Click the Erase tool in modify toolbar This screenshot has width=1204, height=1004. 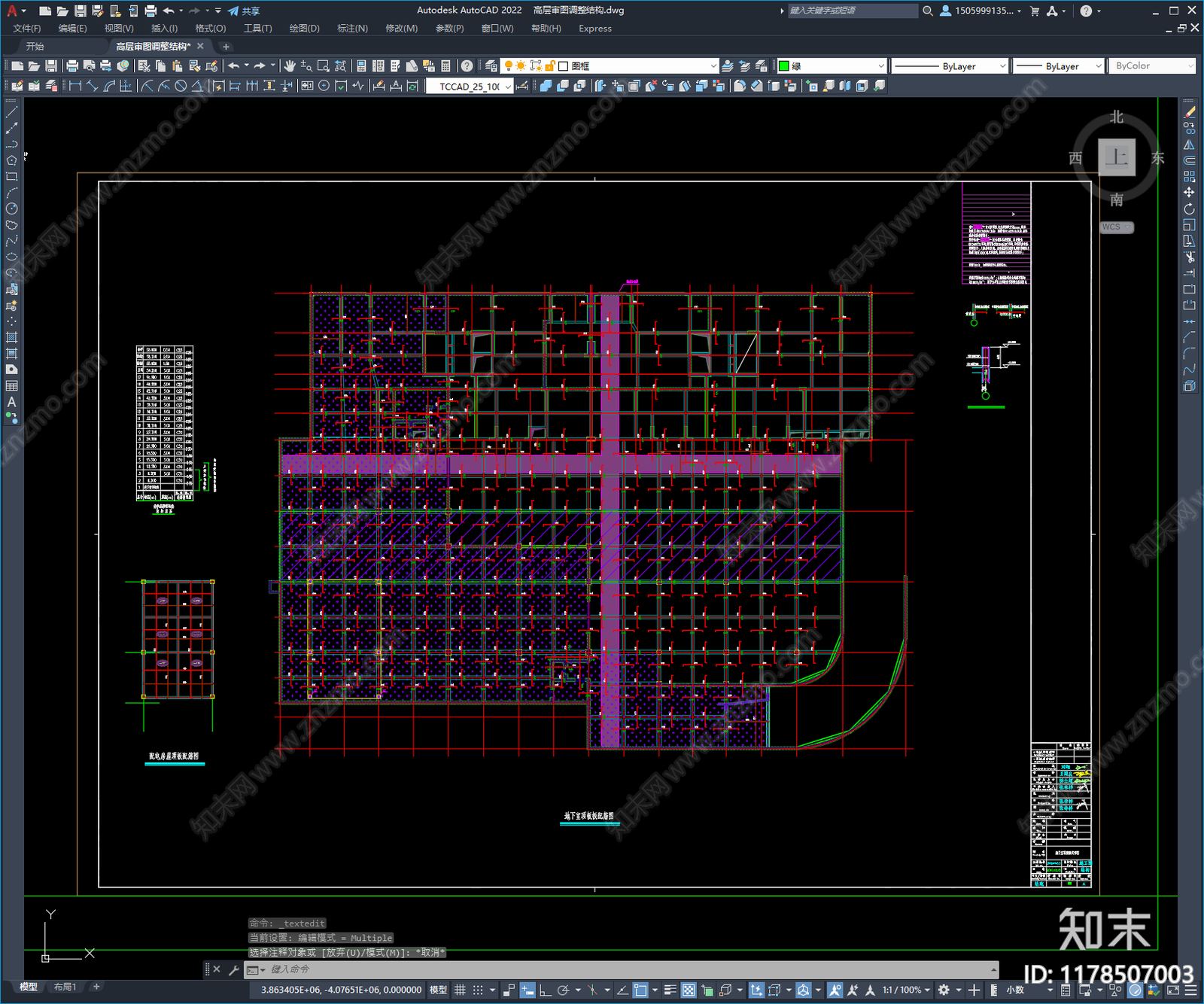1189,112
